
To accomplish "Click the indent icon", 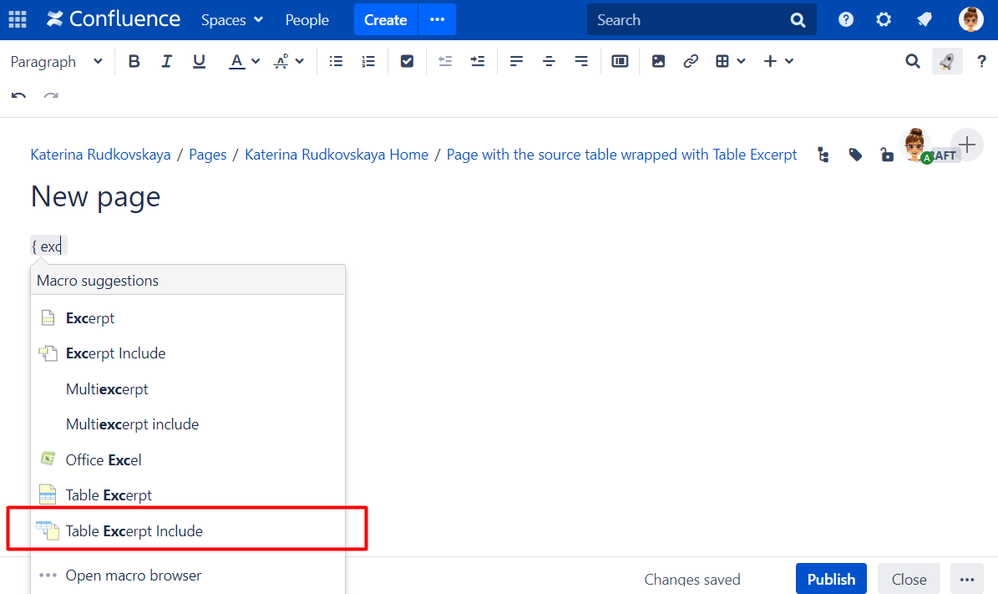I will pyautogui.click(x=477, y=61).
